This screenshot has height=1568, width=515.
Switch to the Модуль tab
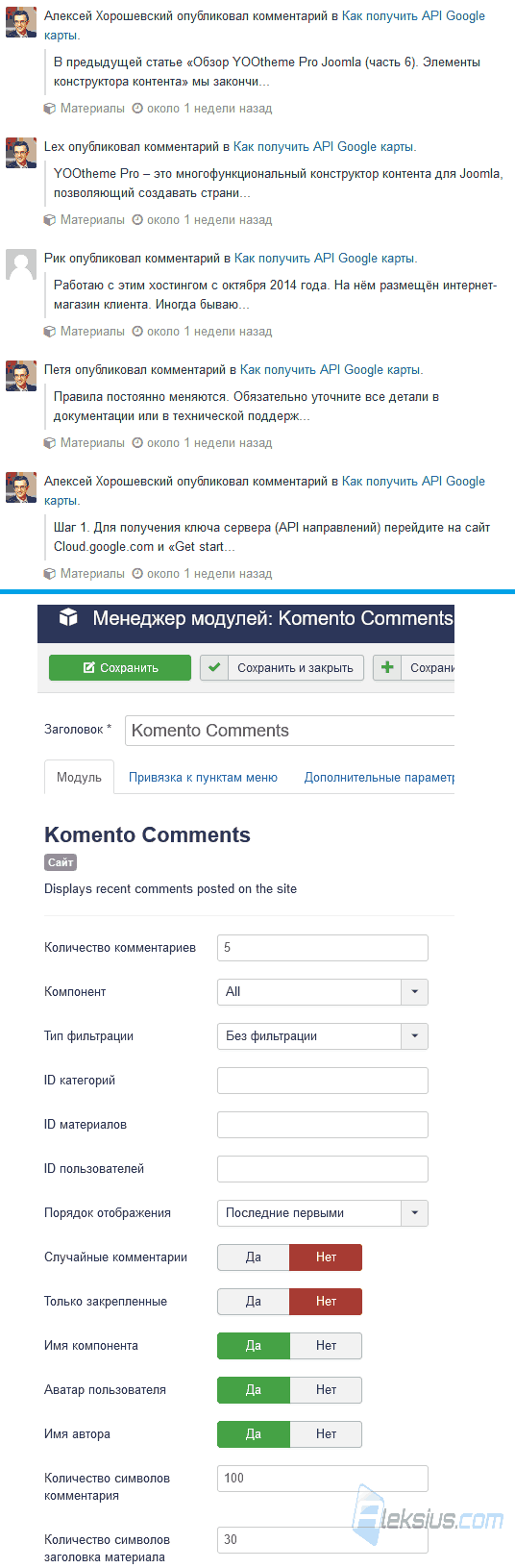79,777
